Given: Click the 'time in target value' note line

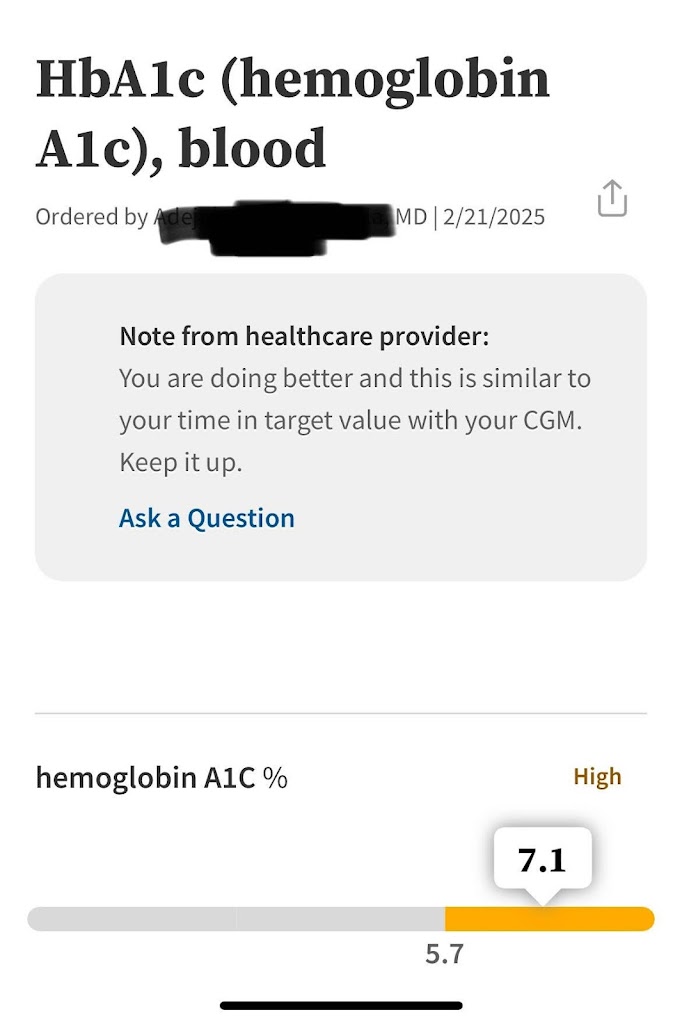Looking at the screenshot, I should click(350, 421).
